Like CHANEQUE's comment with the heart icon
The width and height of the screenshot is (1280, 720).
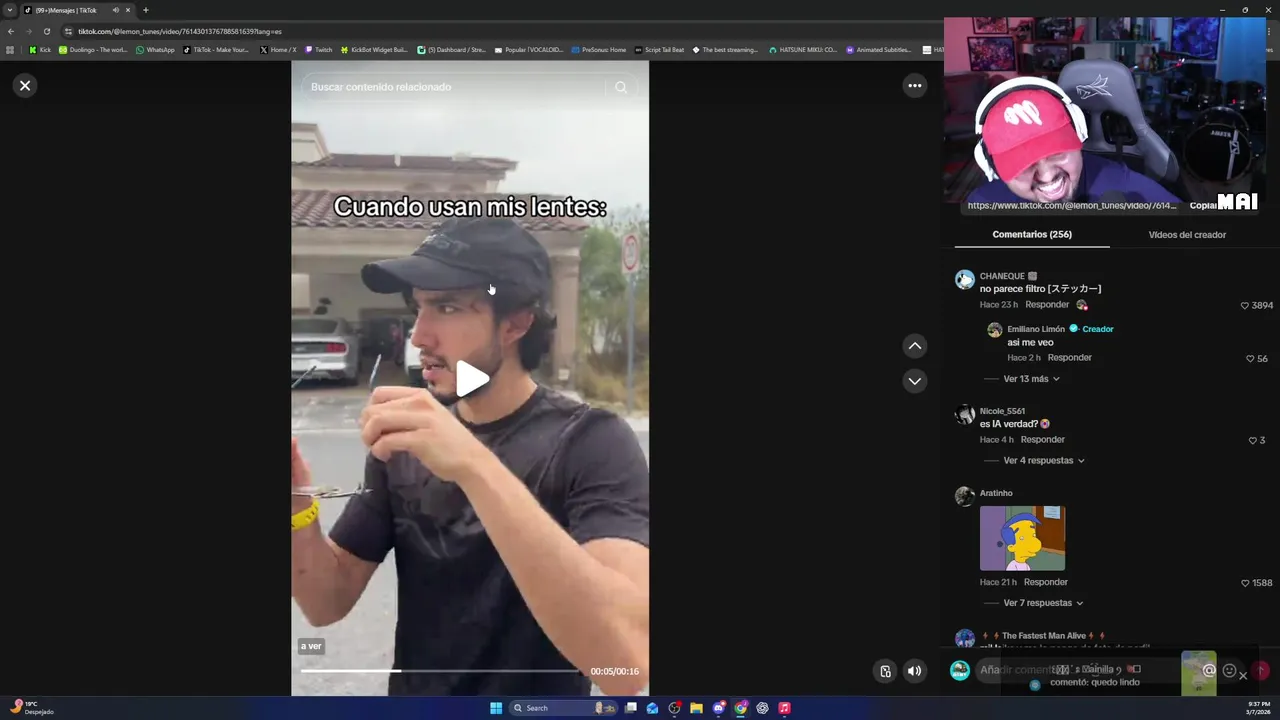[1245, 306]
